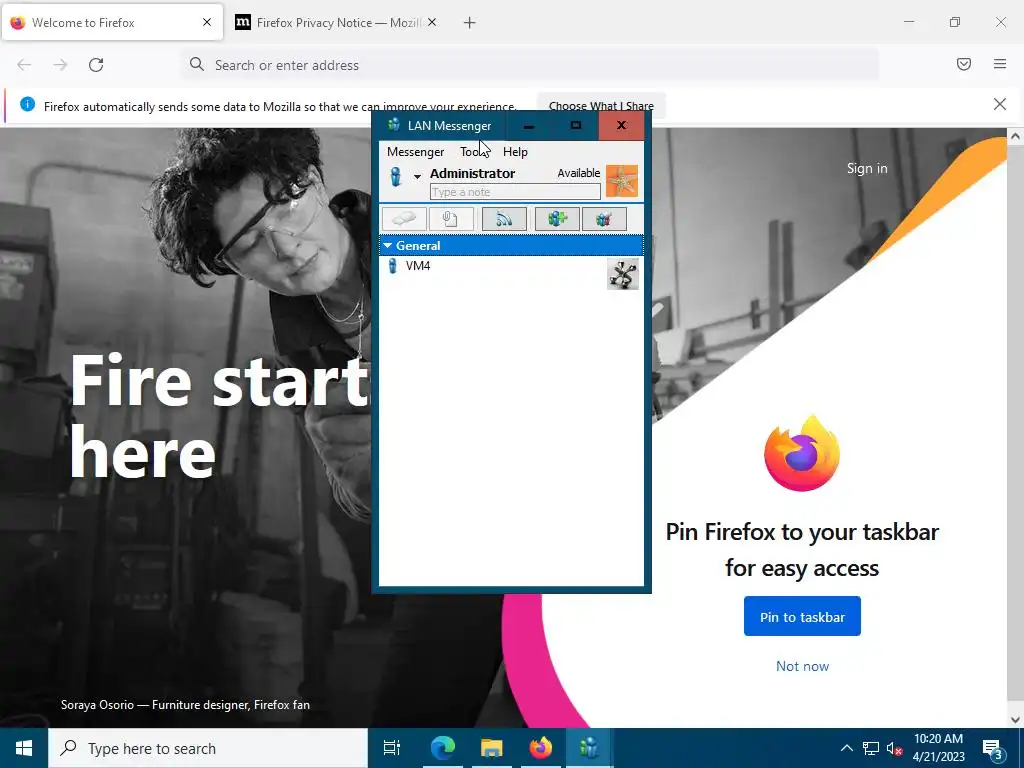Click the Send File paperclip button
The width and height of the screenshot is (1024, 768).
(451, 219)
